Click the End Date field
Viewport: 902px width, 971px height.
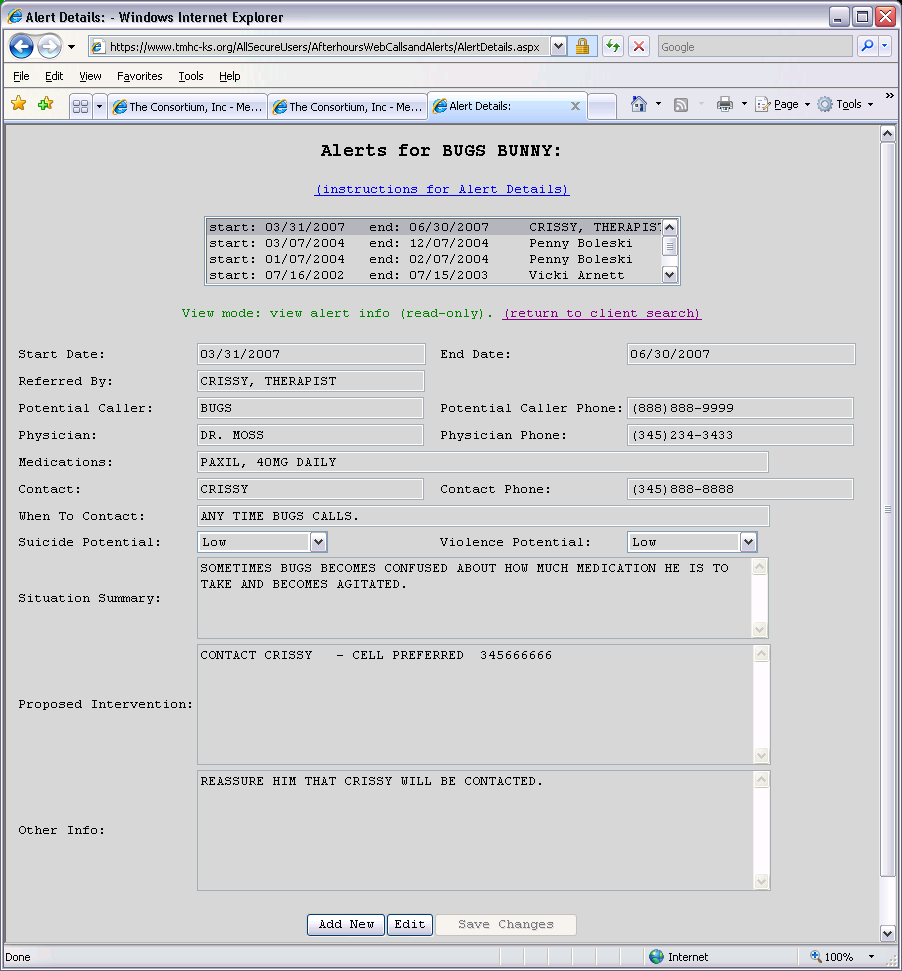741,354
